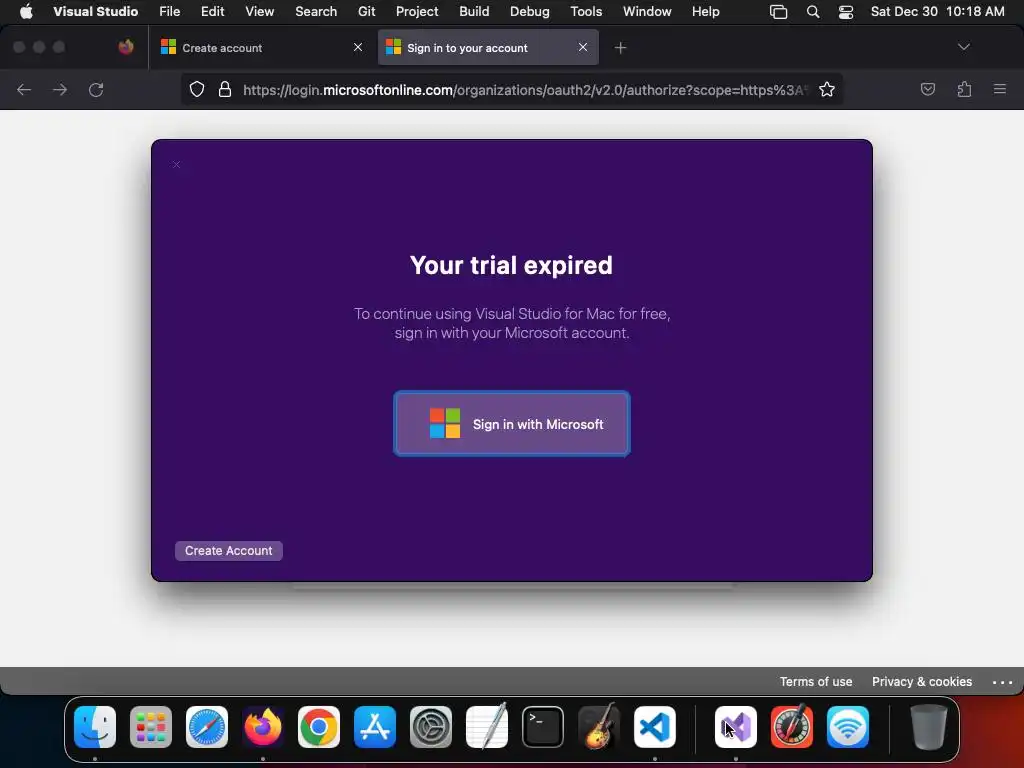Image resolution: width=1024 pixels, height=768 pixels.
Task: Click the Create Account button
Action: (x=229, y=551)
